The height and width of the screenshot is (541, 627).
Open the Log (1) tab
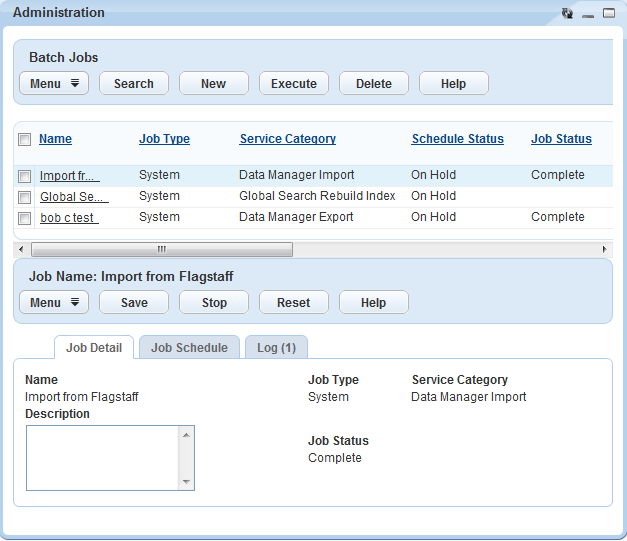point(276,348)
